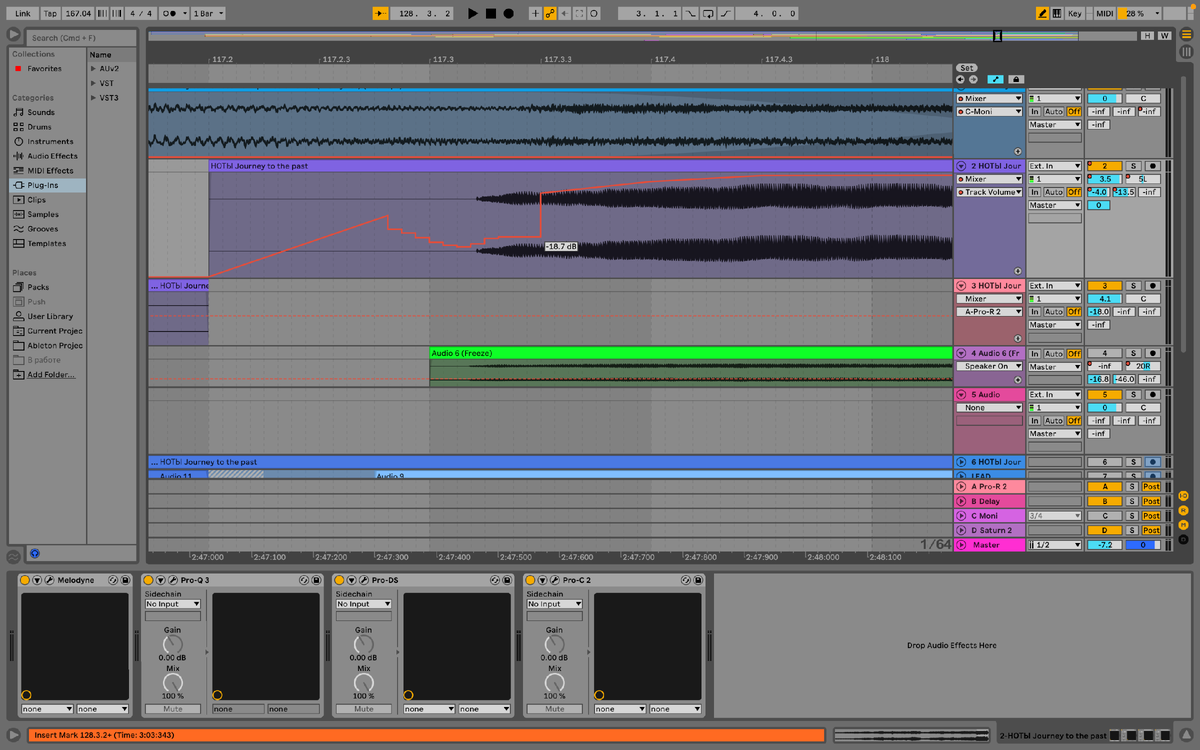Open the 1 Bar quantization dropdown
This screenshot has width=1200, height=750.
coord(208,14)
